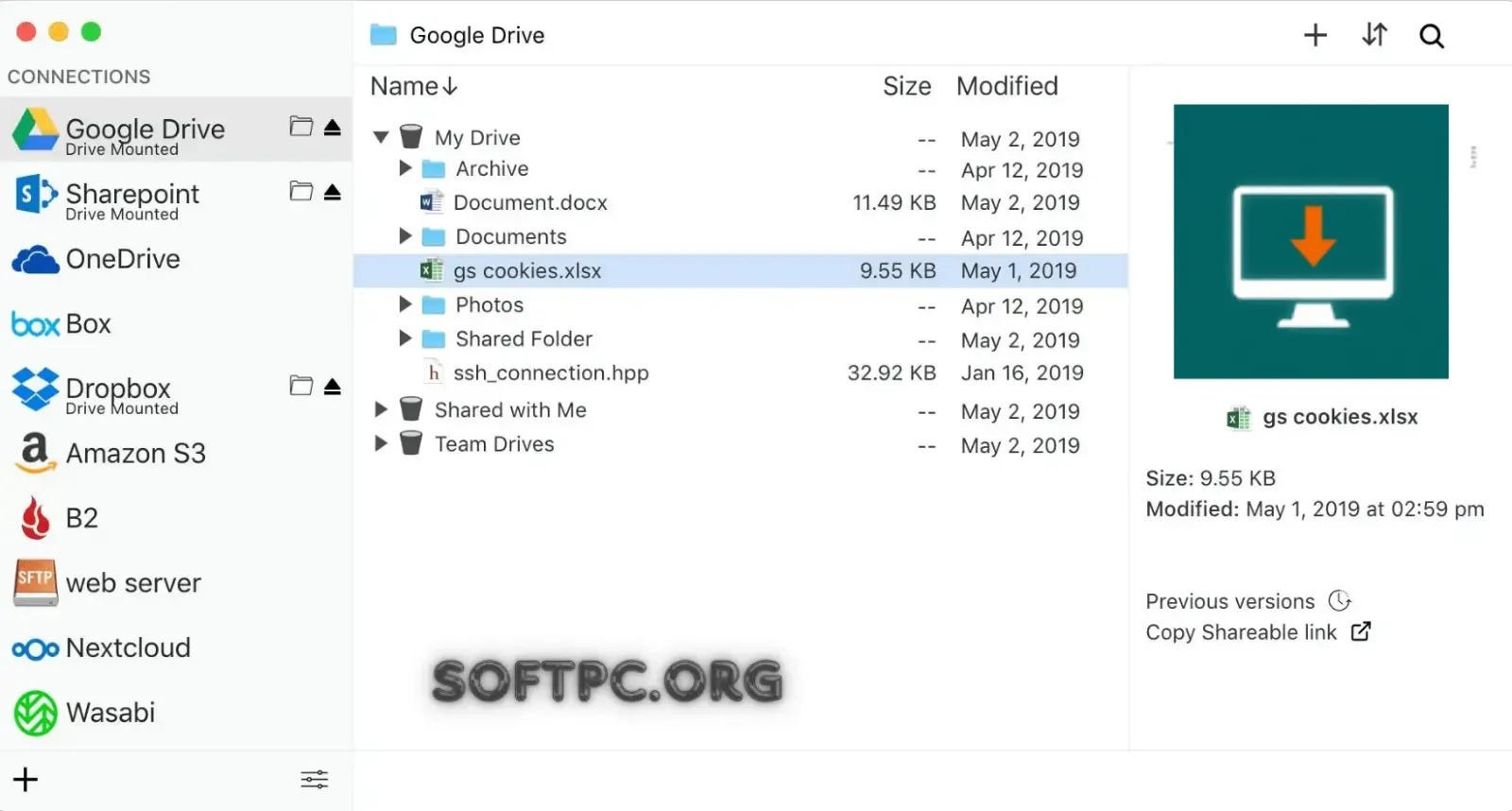Expand the Shared Folder row
This screenshot has width=1512, height=811.
coord(405,337)
